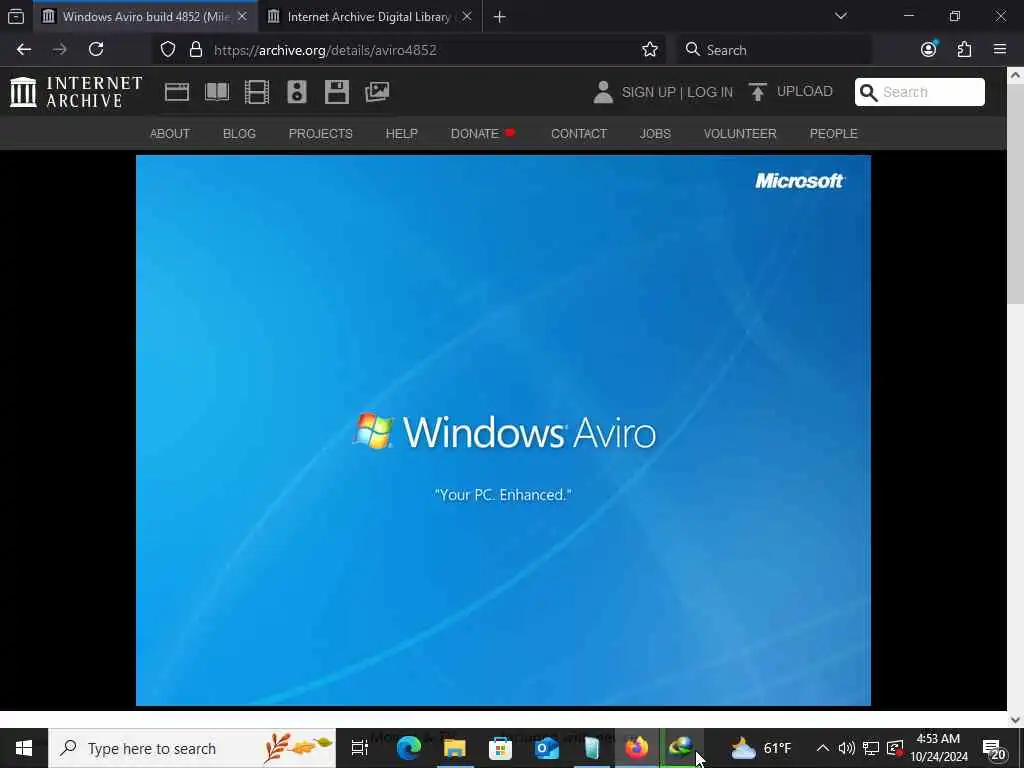
Task: Open extensions puzzle icon
Action: [x=964, y=50]
